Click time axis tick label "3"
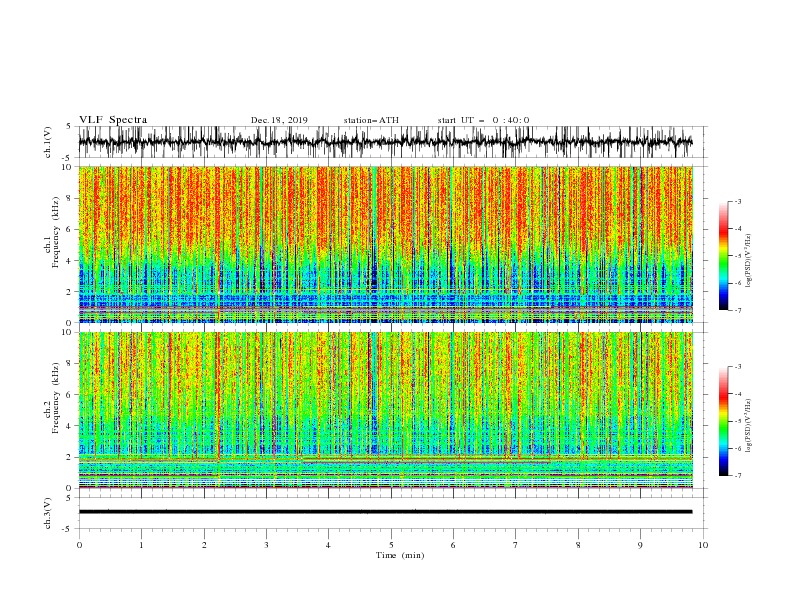 pos(266,545)
